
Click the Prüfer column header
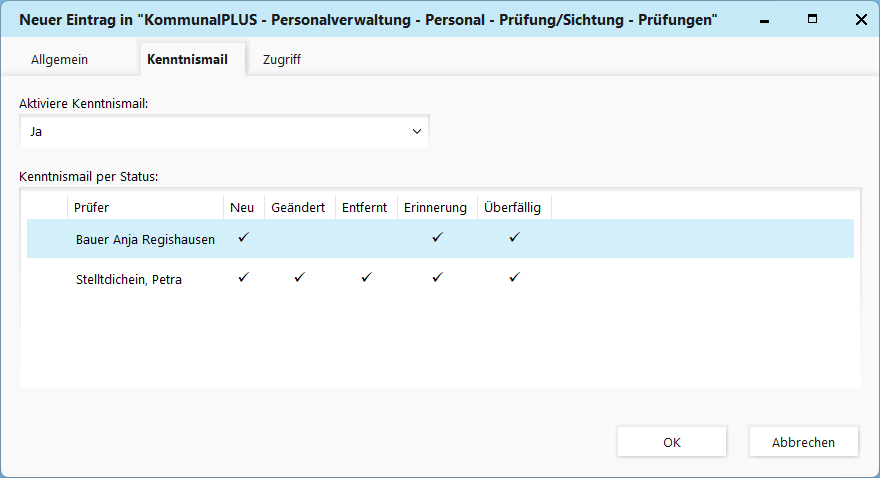(145, 207)
